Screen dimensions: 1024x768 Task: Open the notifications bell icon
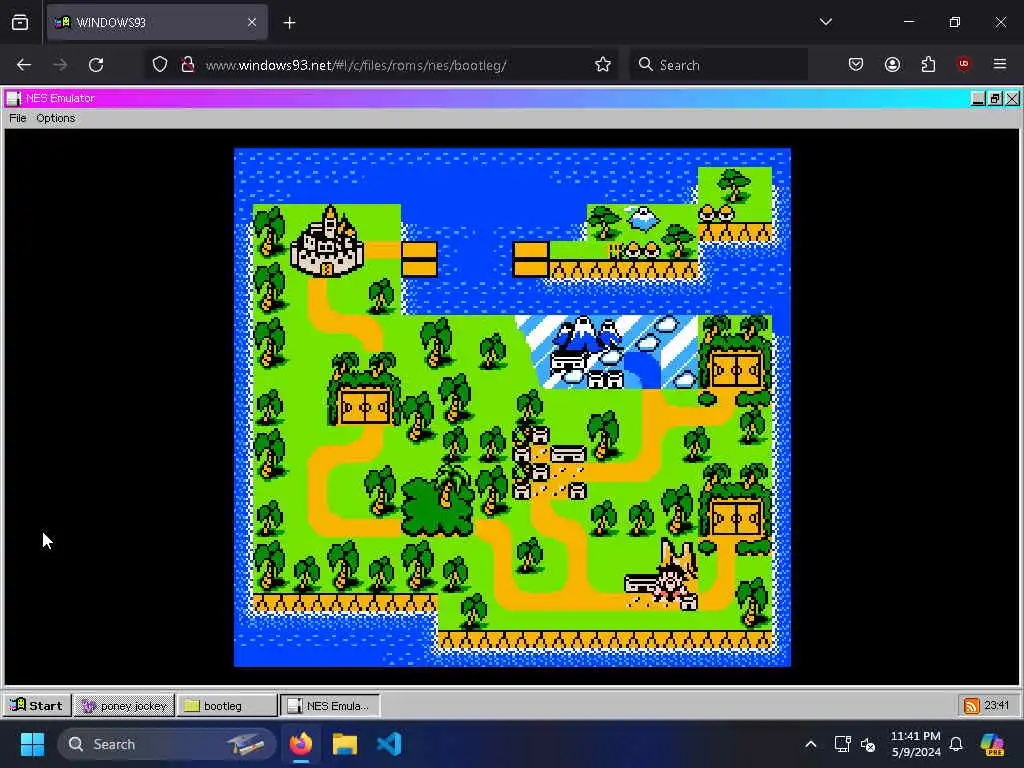(x=956, y=744)
